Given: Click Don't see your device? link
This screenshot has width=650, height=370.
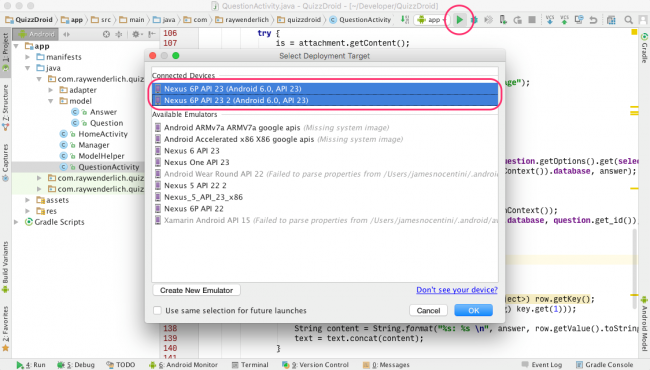Looking at the screenshot, I should [x=457, y=290].
